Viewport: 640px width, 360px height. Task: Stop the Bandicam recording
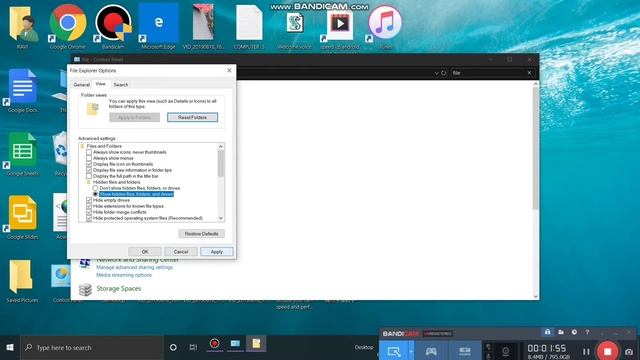607,351
